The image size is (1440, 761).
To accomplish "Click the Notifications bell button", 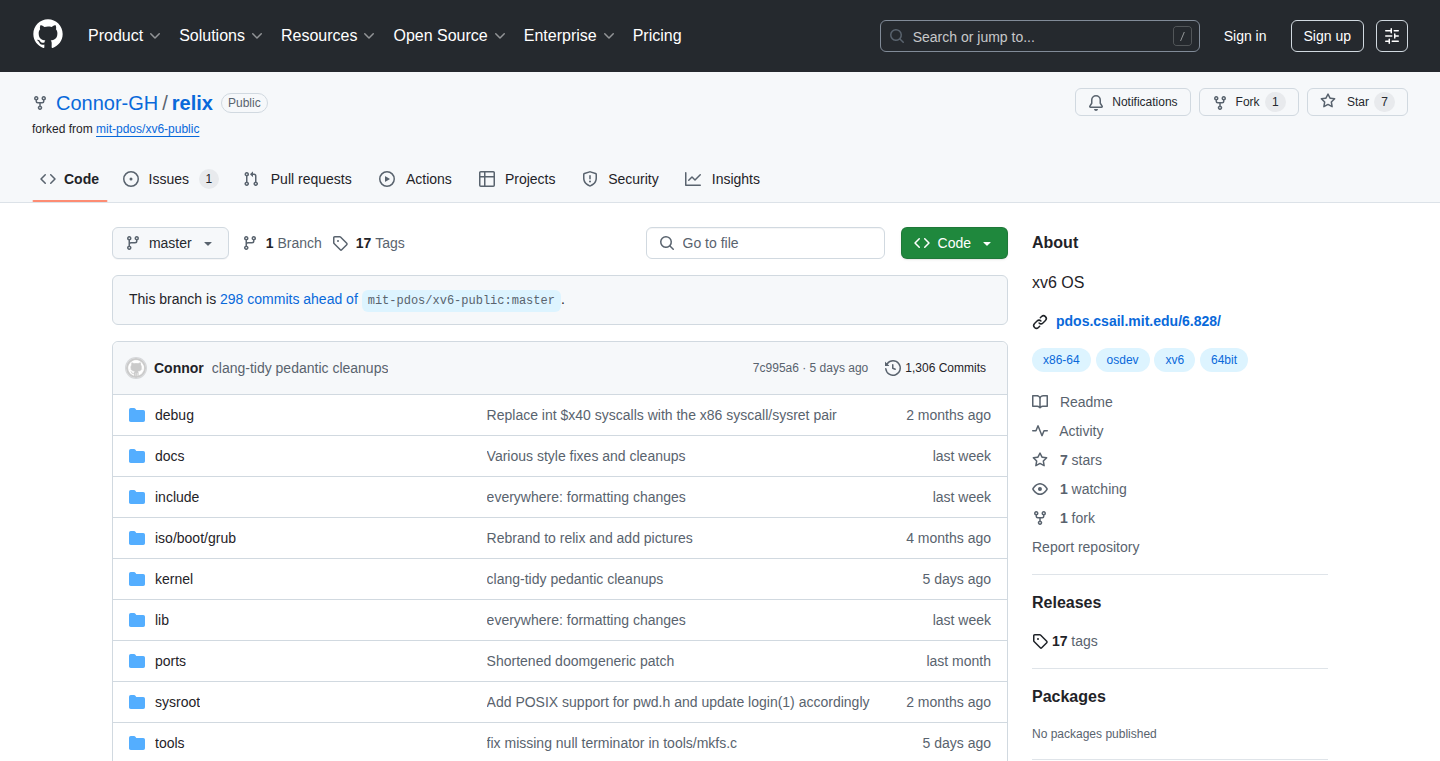I will tap(1133, 102).
